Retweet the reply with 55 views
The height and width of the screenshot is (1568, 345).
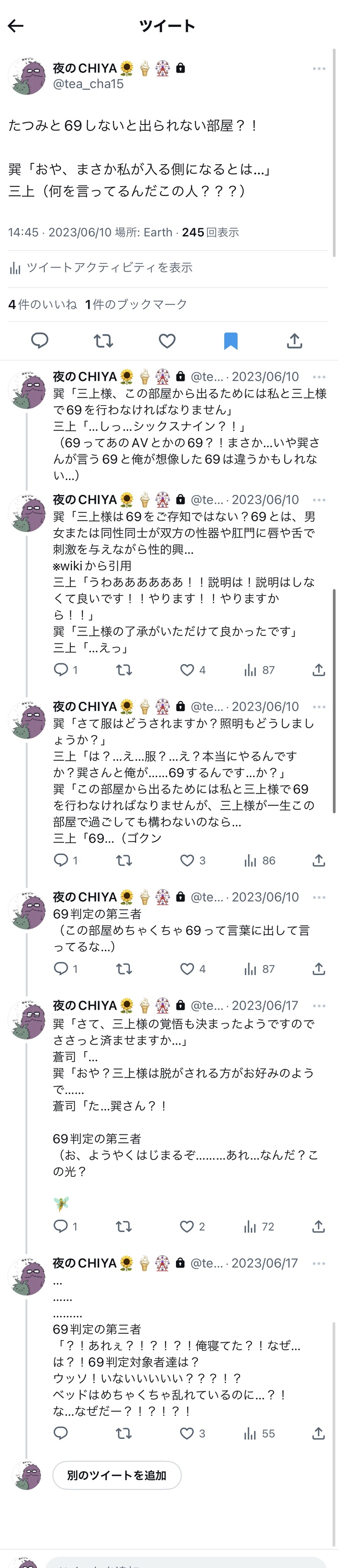(x=124, y=1433)
